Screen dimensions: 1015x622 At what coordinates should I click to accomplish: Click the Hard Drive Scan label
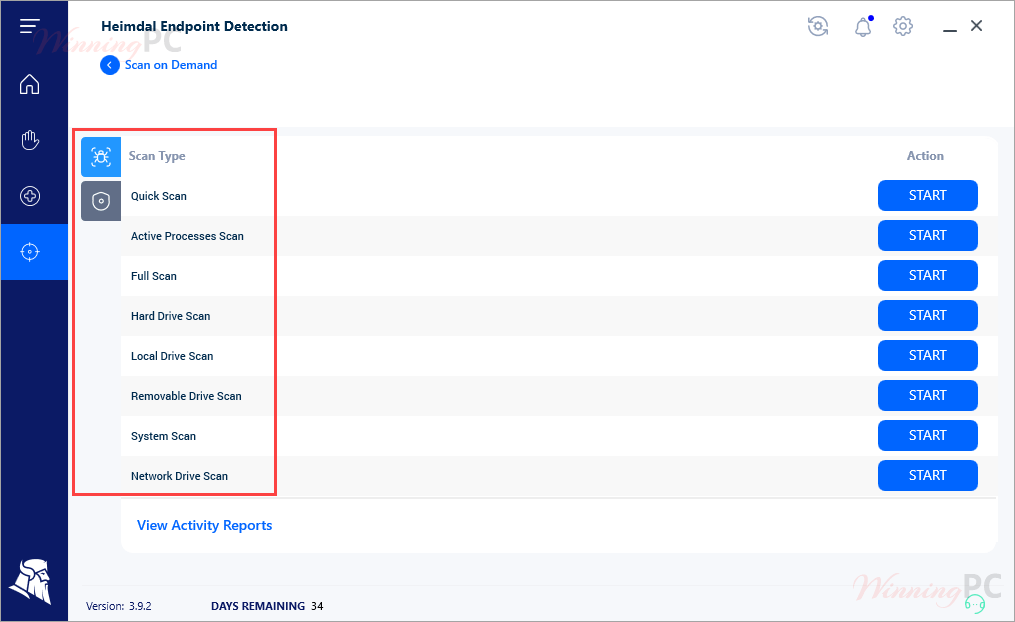170,317
